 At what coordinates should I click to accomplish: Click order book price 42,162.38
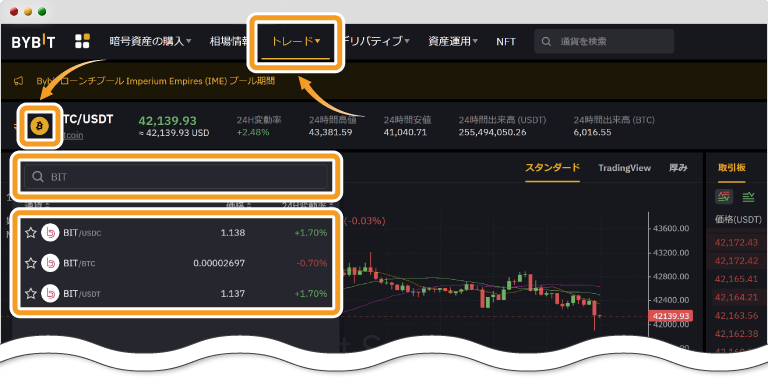coord(736,333)
